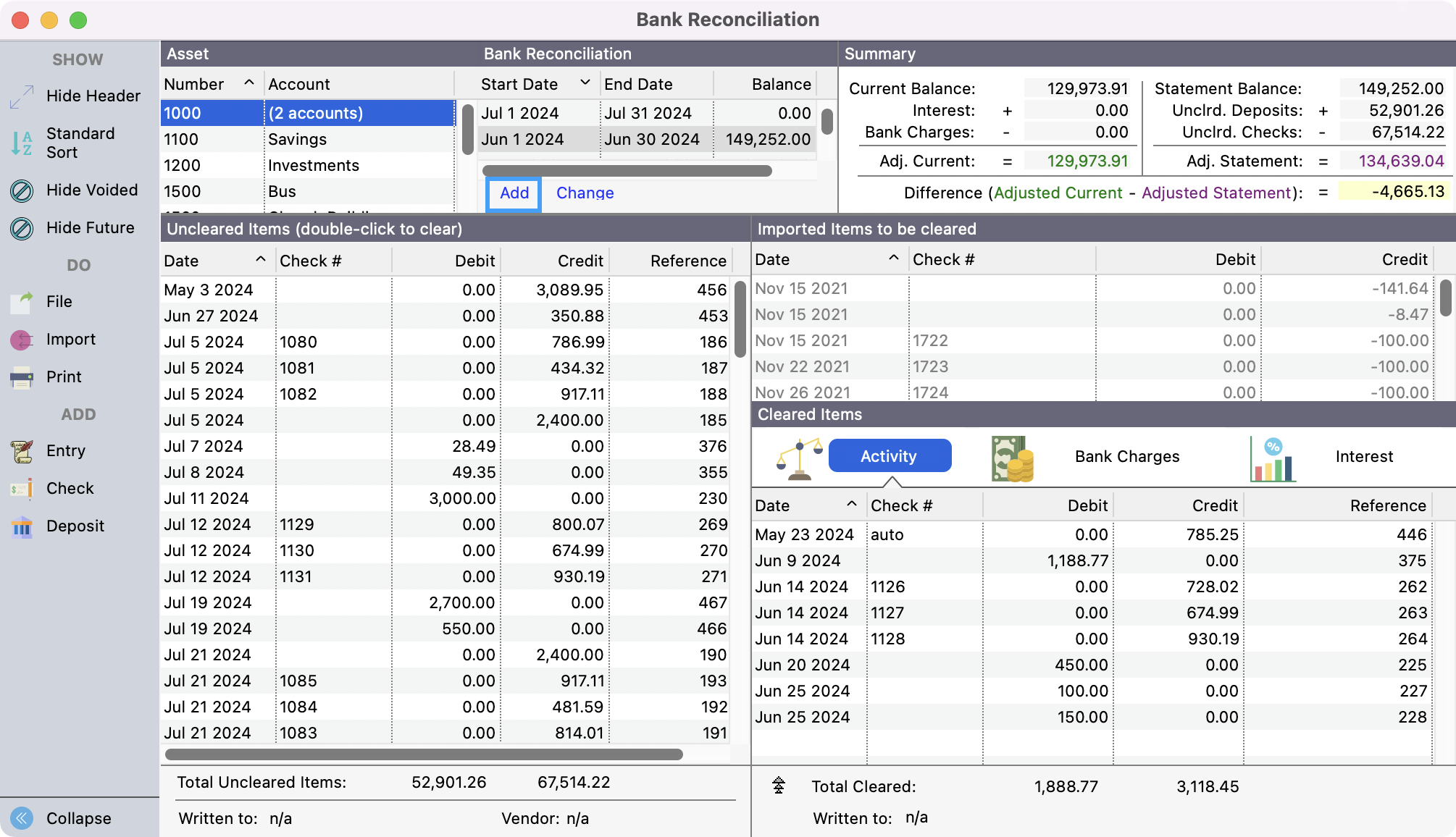Toggle Hide Future filter
The height and width of the screenshot is (837, 1456).
pos(22,228)
